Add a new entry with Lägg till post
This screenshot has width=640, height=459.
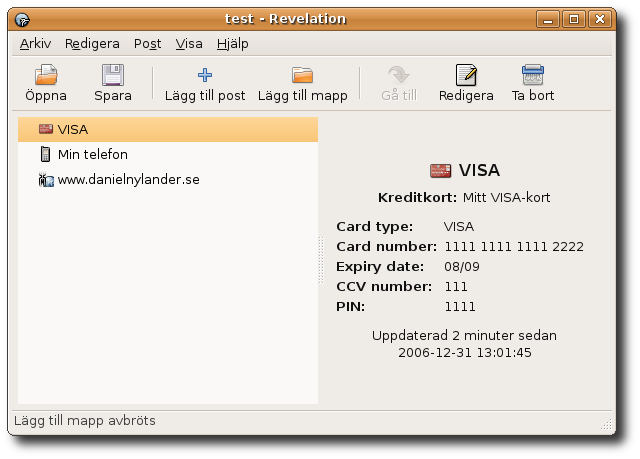[x=205, y=83]
